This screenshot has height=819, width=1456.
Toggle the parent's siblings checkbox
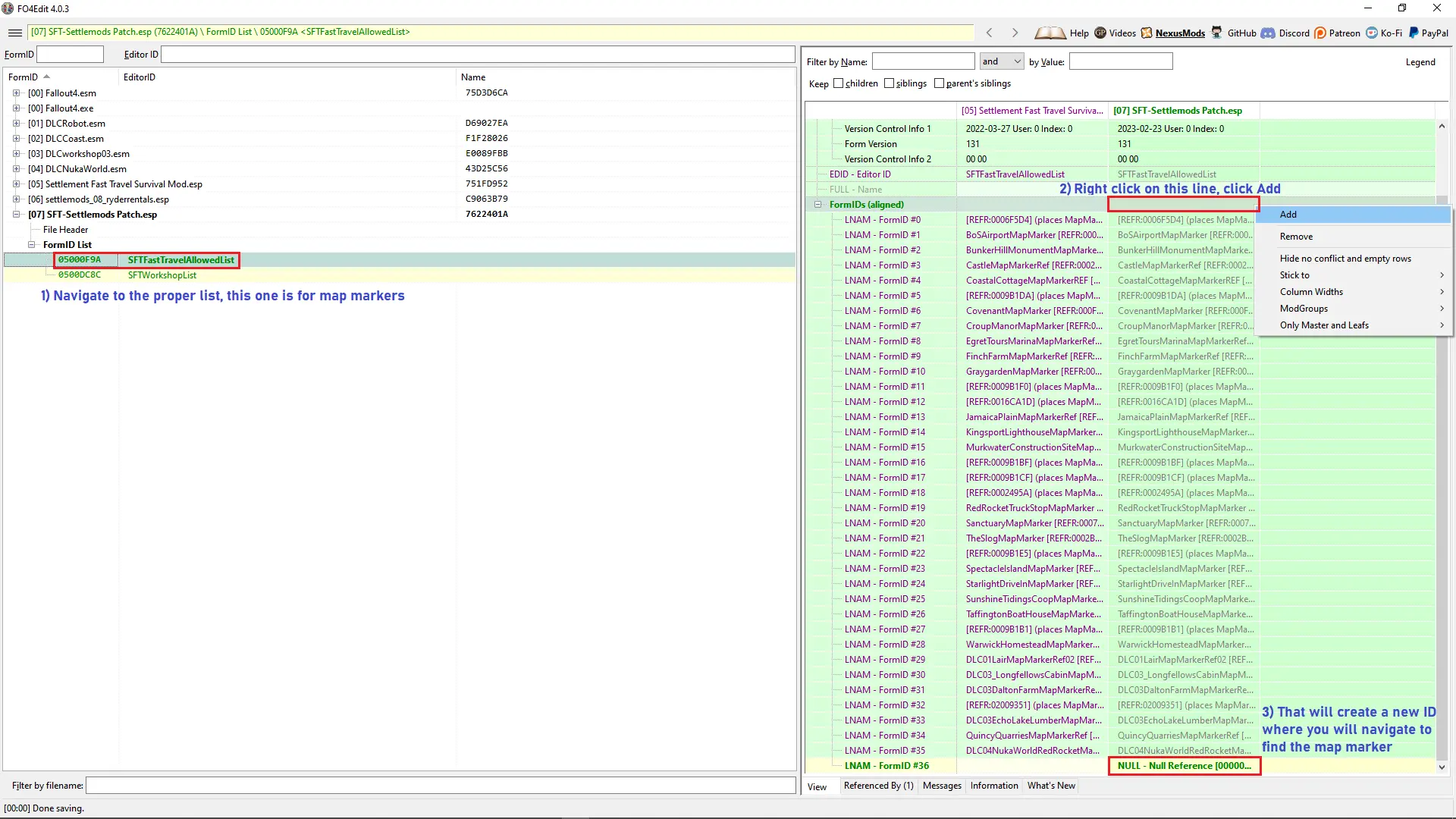point(939,83)
